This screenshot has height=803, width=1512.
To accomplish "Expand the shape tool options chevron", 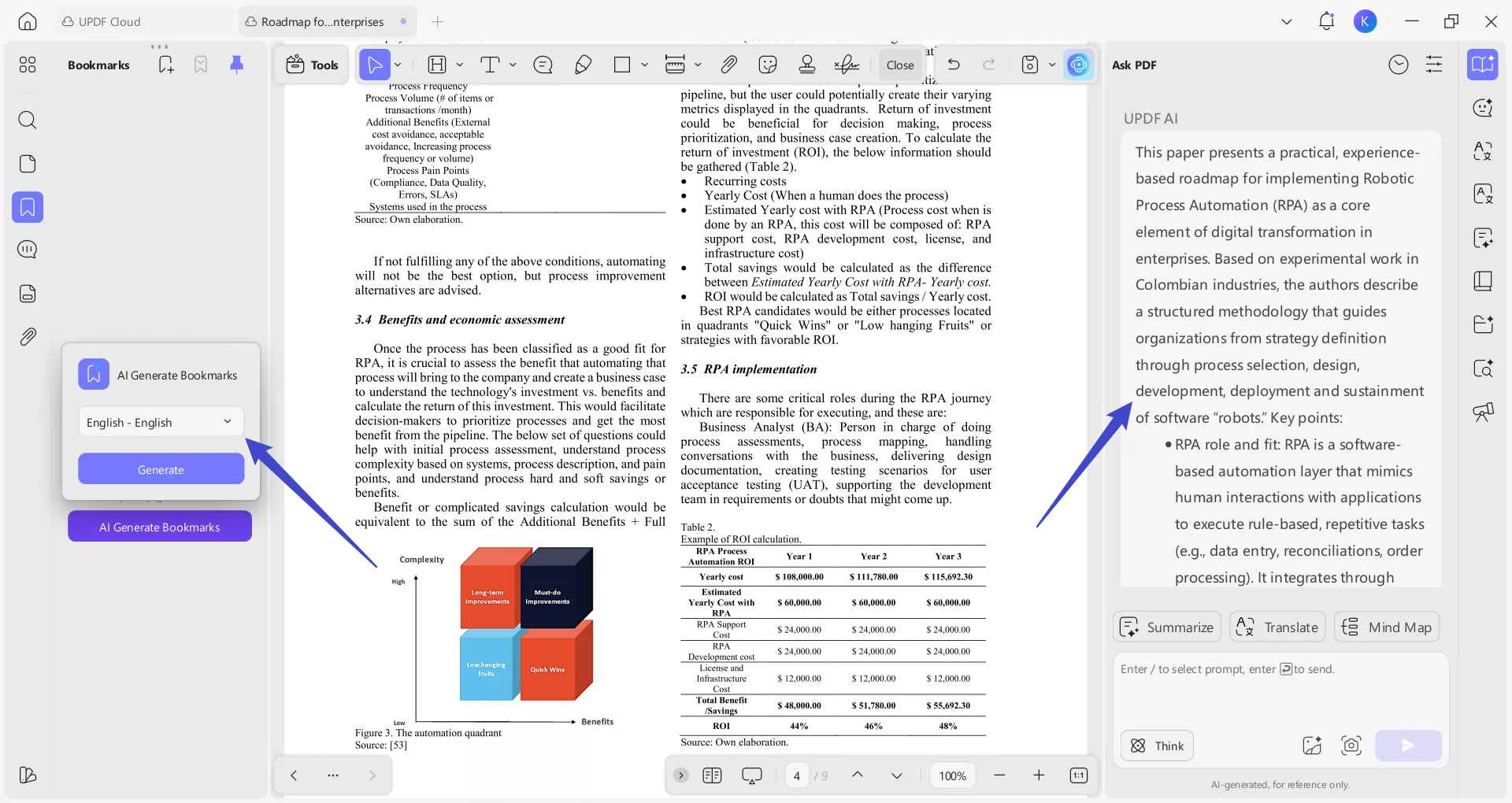I will (x=644, y=65).
